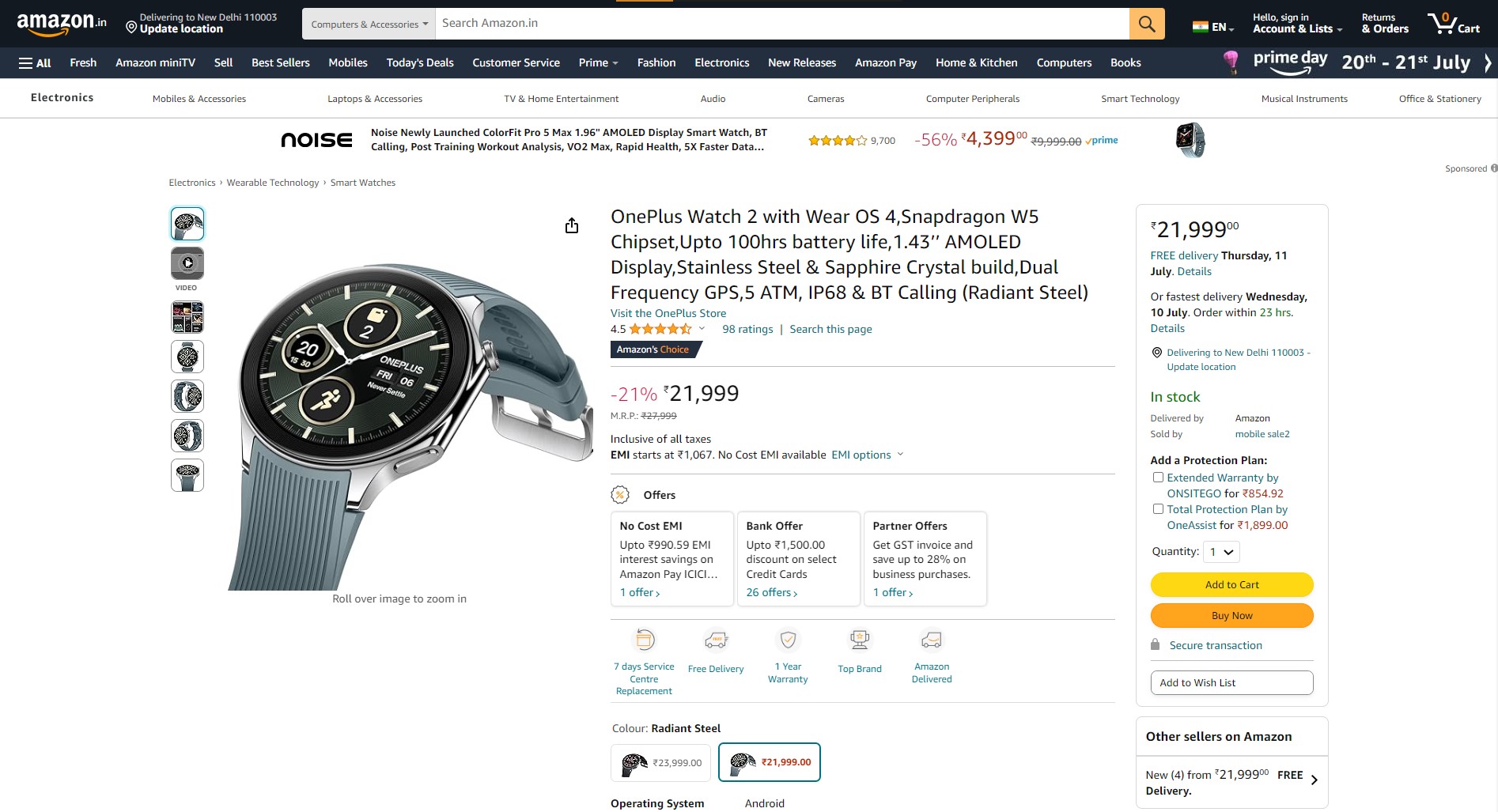Open the shopping cart
This screenshot has width=1498, height=812.
coord(1453,24)
